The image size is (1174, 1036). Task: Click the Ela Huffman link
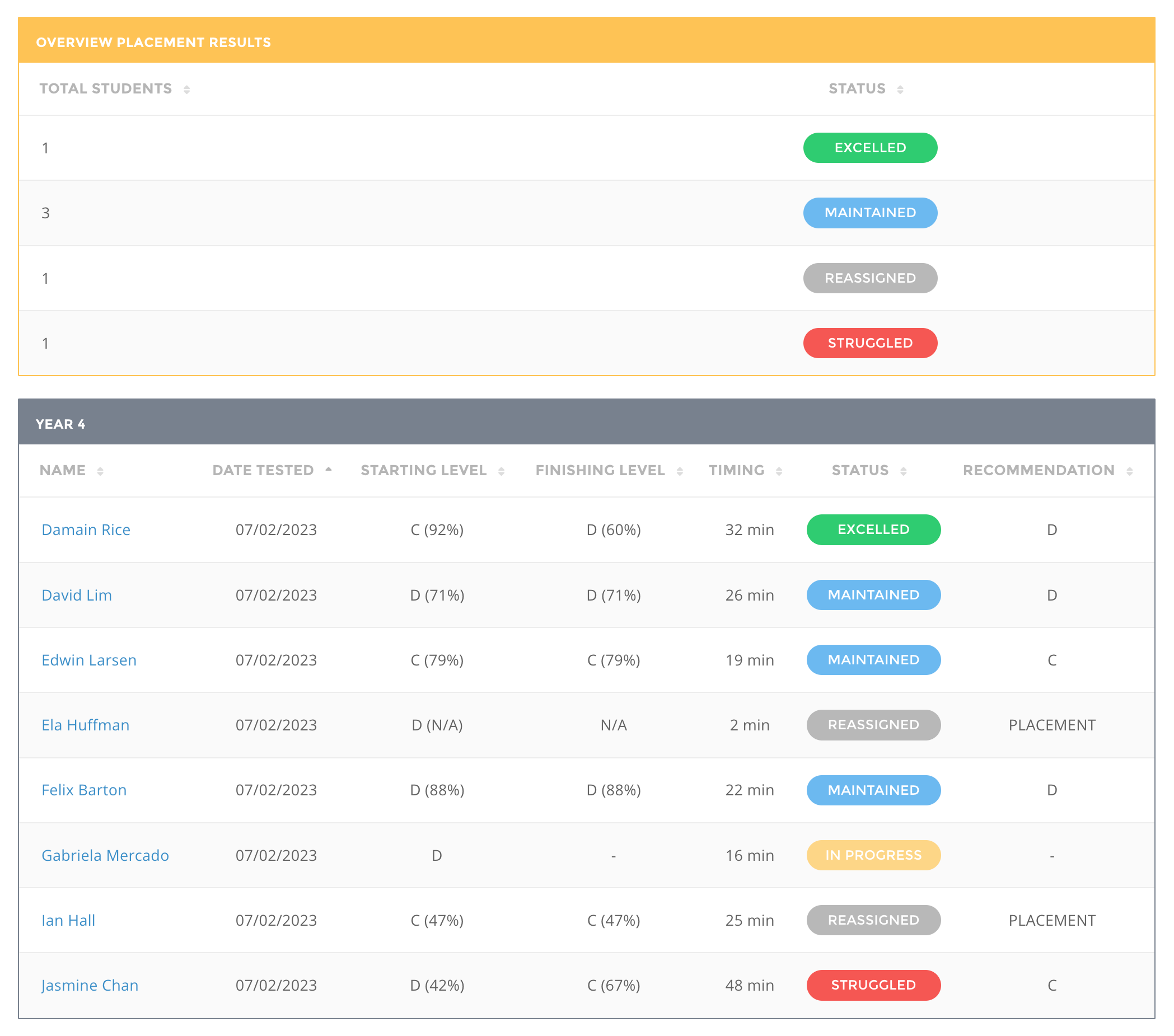coord(86,725)
